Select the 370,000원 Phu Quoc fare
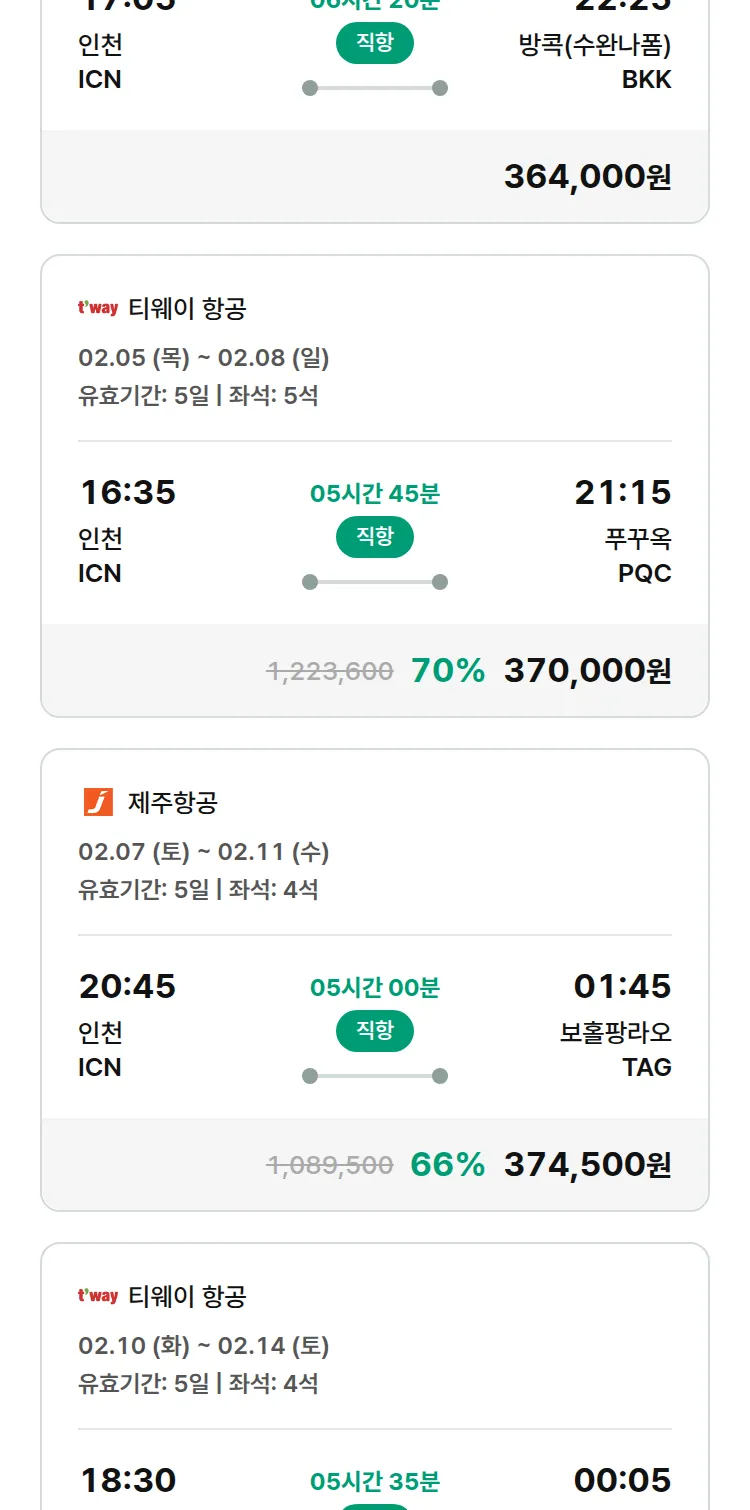This screenshot has height=1510, width=750. click(x=587, y=671)
